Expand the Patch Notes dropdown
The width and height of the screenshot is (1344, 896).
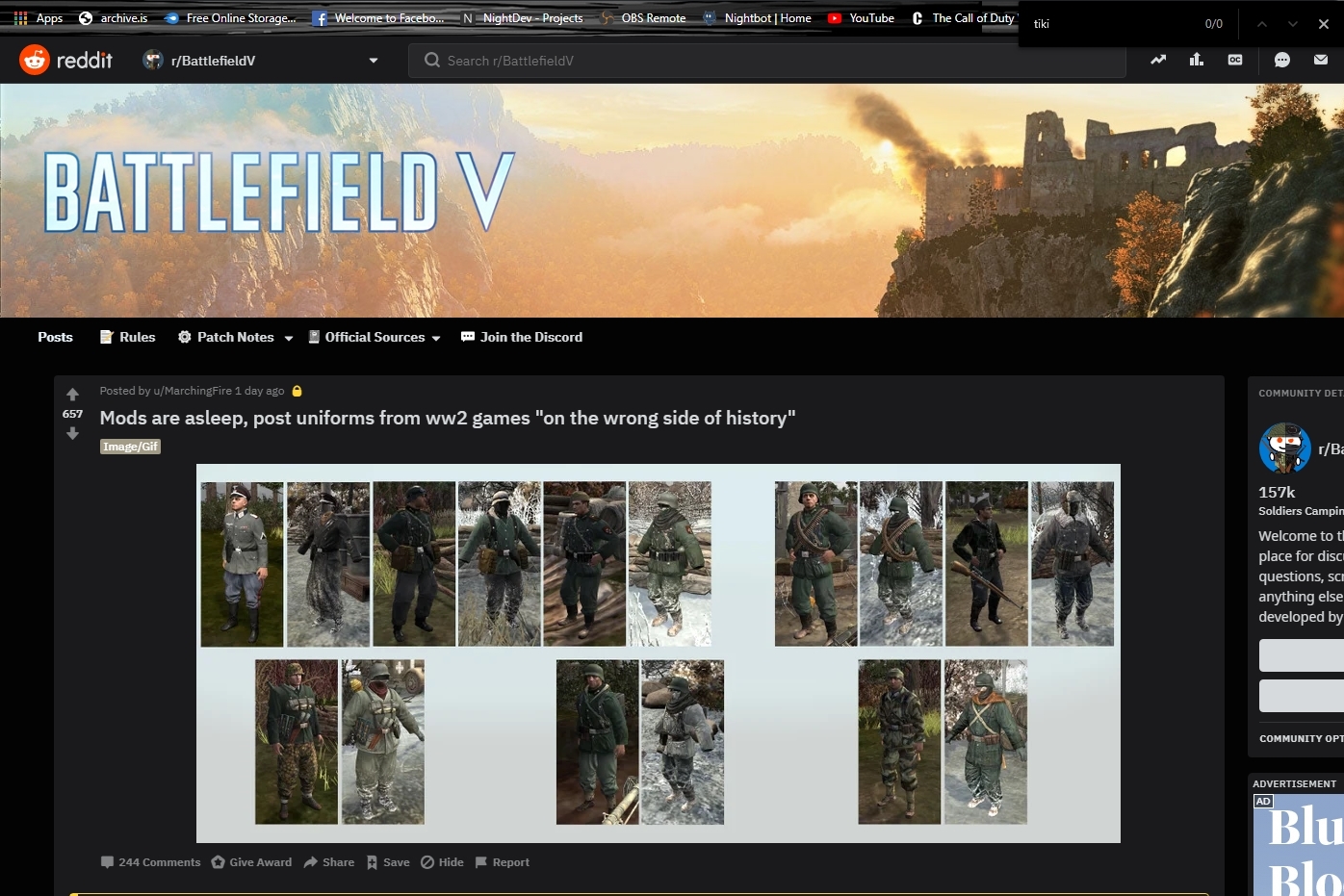[x=235, y=337]
